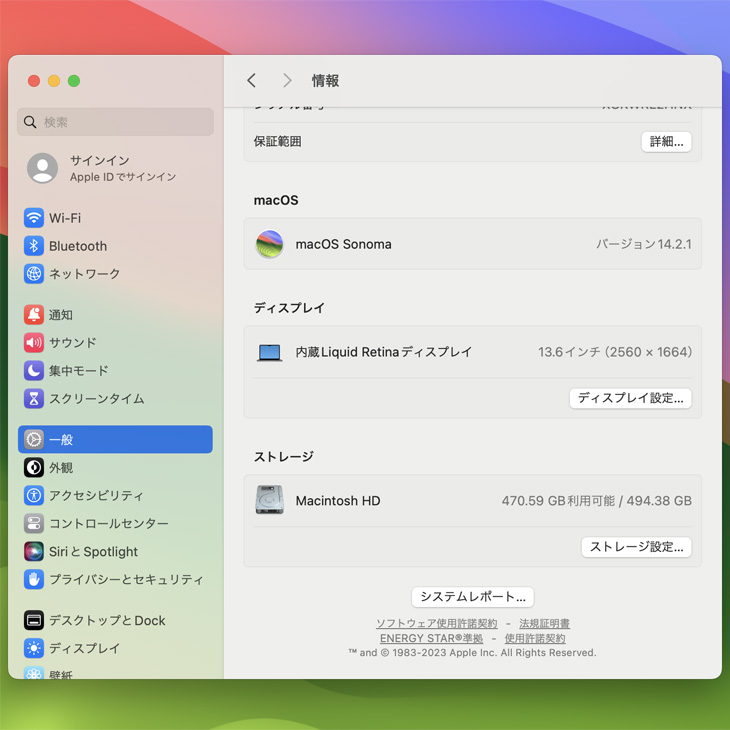Viewport: 730px width, 730px height.
Task: Go back using the left chevron
Action: (x=252, y=81)
